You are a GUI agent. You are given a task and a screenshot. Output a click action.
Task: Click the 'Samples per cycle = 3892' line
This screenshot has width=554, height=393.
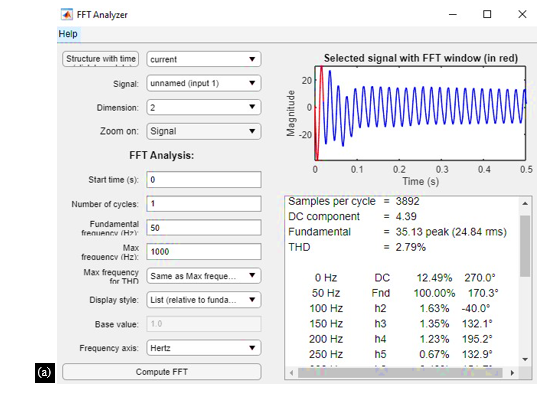[x=354, y=201]
